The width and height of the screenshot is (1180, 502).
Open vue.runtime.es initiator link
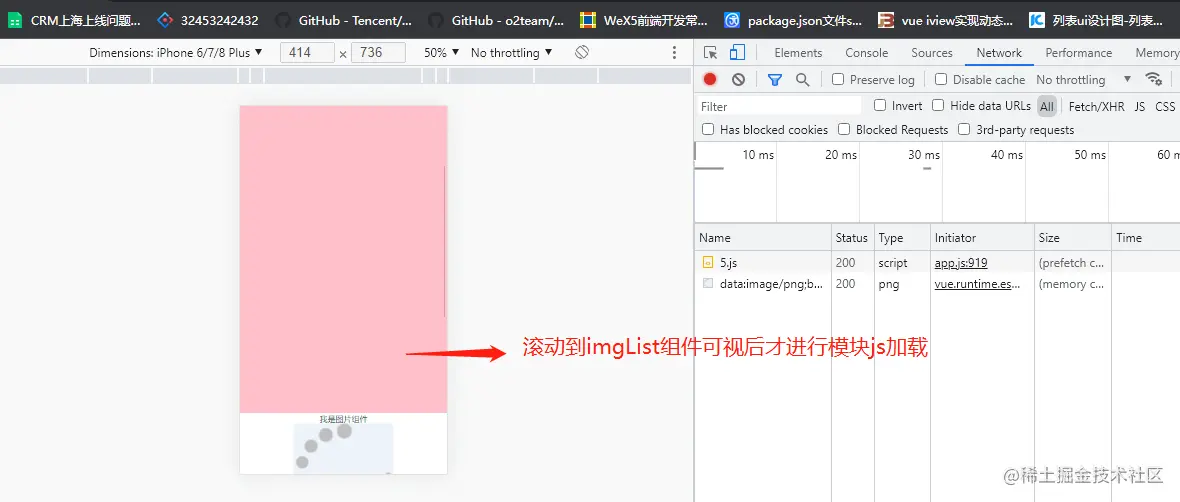click(x=978, y=284)
